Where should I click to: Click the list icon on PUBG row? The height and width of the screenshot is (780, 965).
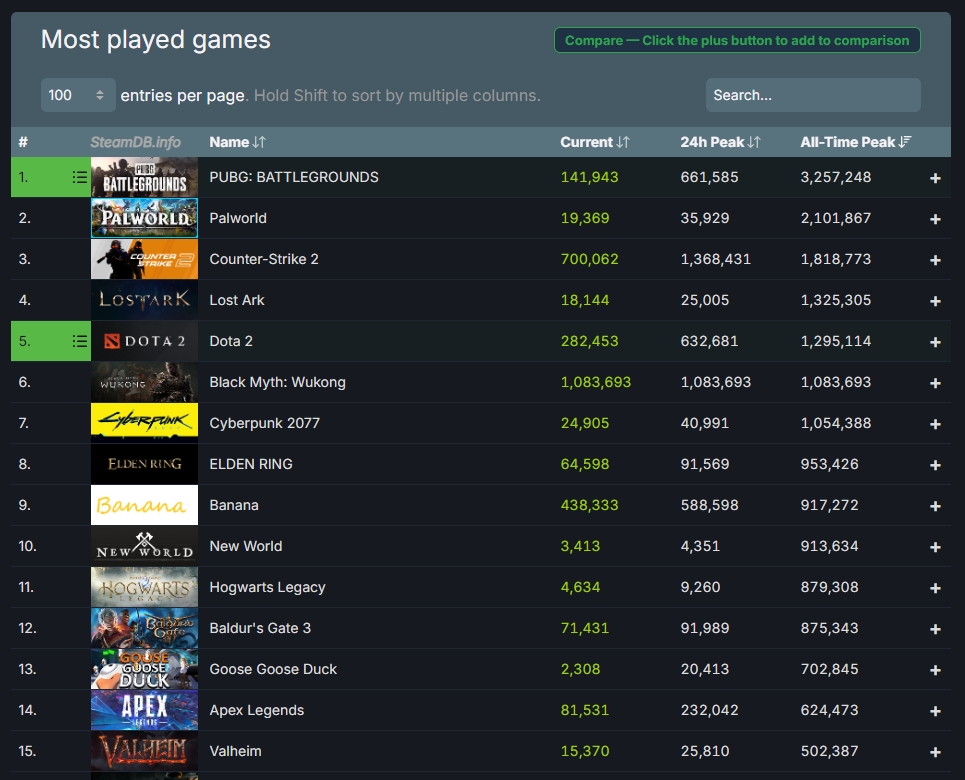[80, 177]
